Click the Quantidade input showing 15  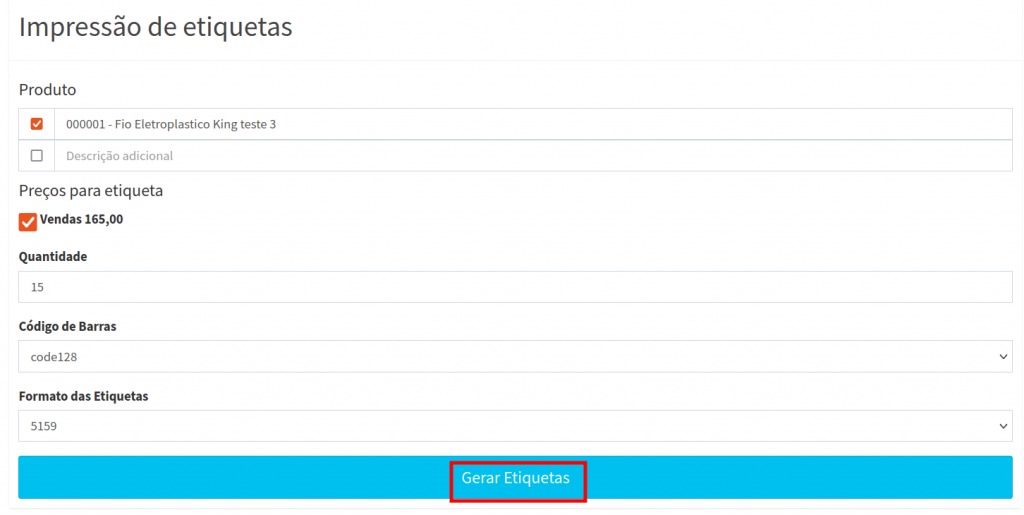pyautogui.click(x=515, y=287)
